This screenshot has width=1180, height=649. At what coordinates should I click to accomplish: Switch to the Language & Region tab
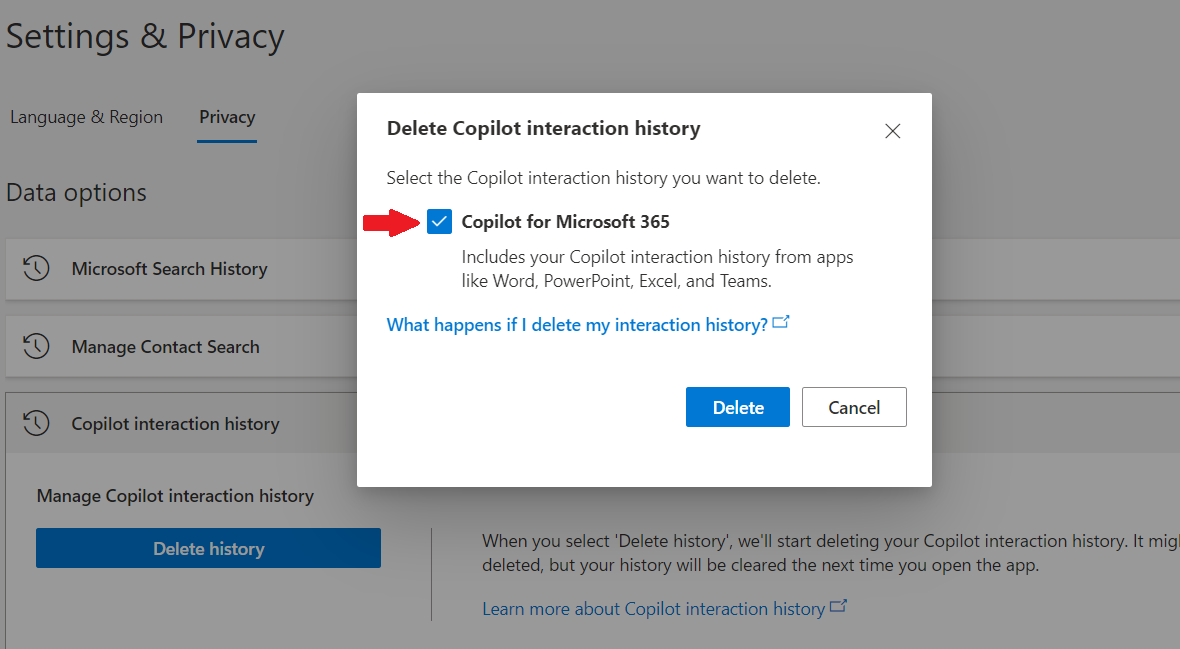coord(87,117)
